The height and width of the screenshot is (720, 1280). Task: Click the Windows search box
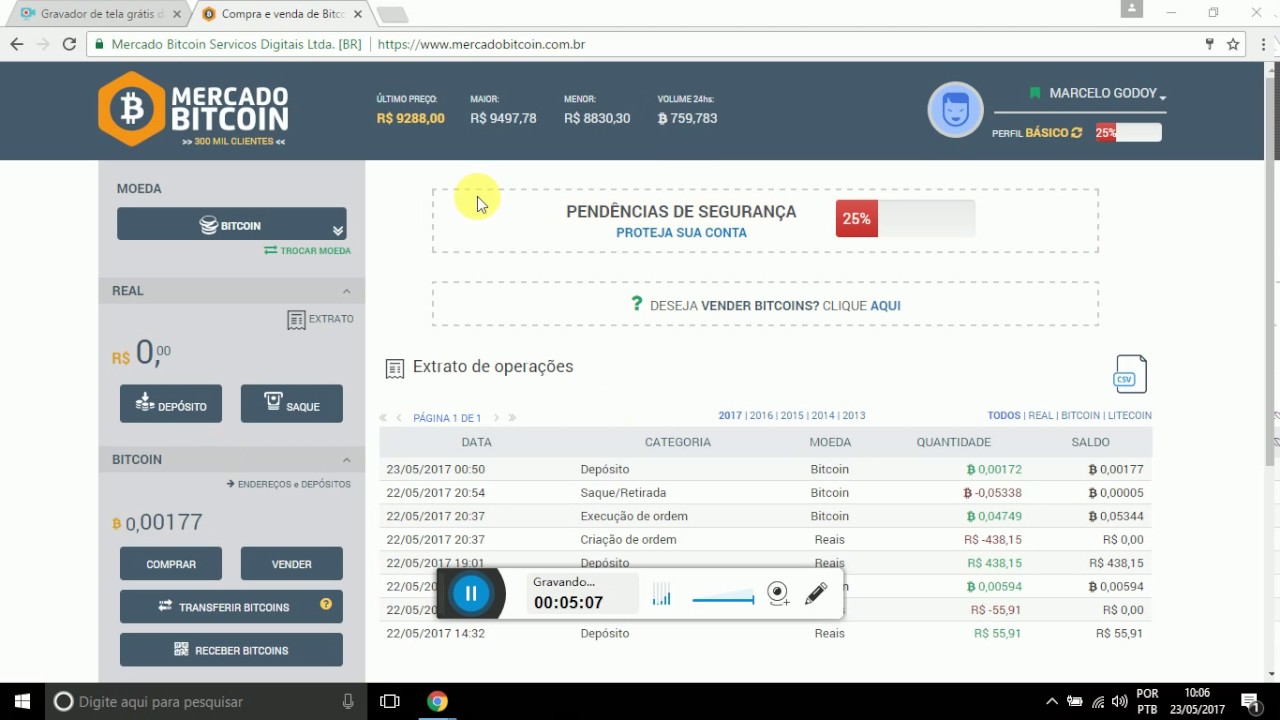[x=205, y=701]
